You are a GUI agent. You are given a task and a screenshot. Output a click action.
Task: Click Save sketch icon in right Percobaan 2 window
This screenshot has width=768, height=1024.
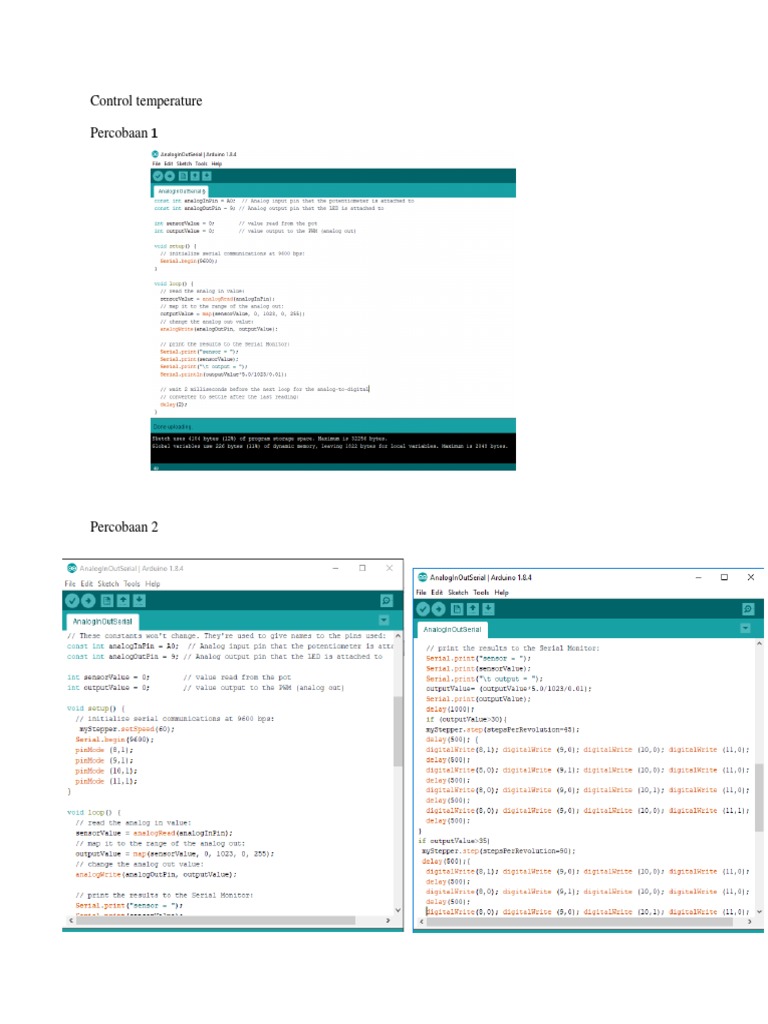(x=488, y=609)
